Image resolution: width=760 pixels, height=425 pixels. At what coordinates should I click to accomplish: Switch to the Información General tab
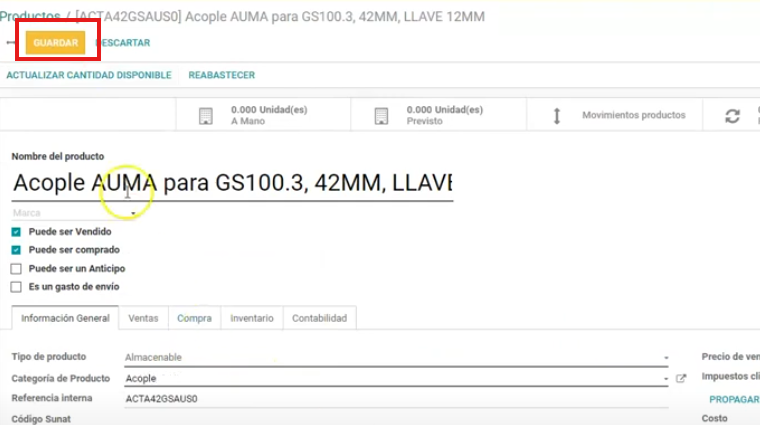pyautogui.click(x=65, y=318)
